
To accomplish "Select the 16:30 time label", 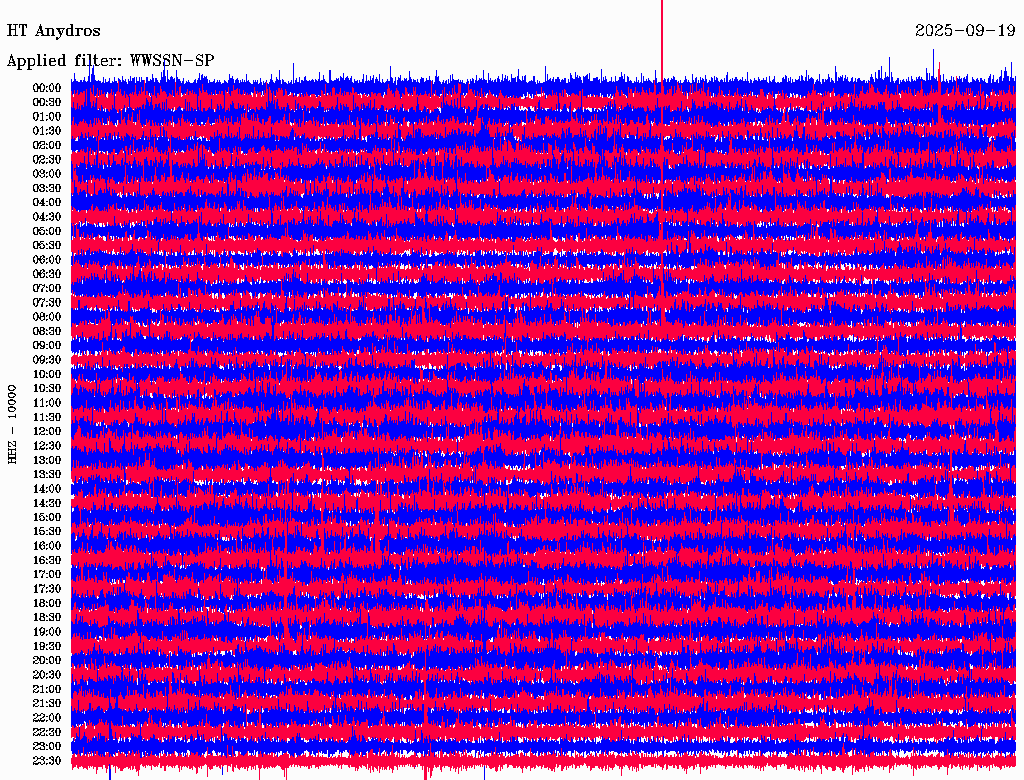I will [x=47, y=560].
